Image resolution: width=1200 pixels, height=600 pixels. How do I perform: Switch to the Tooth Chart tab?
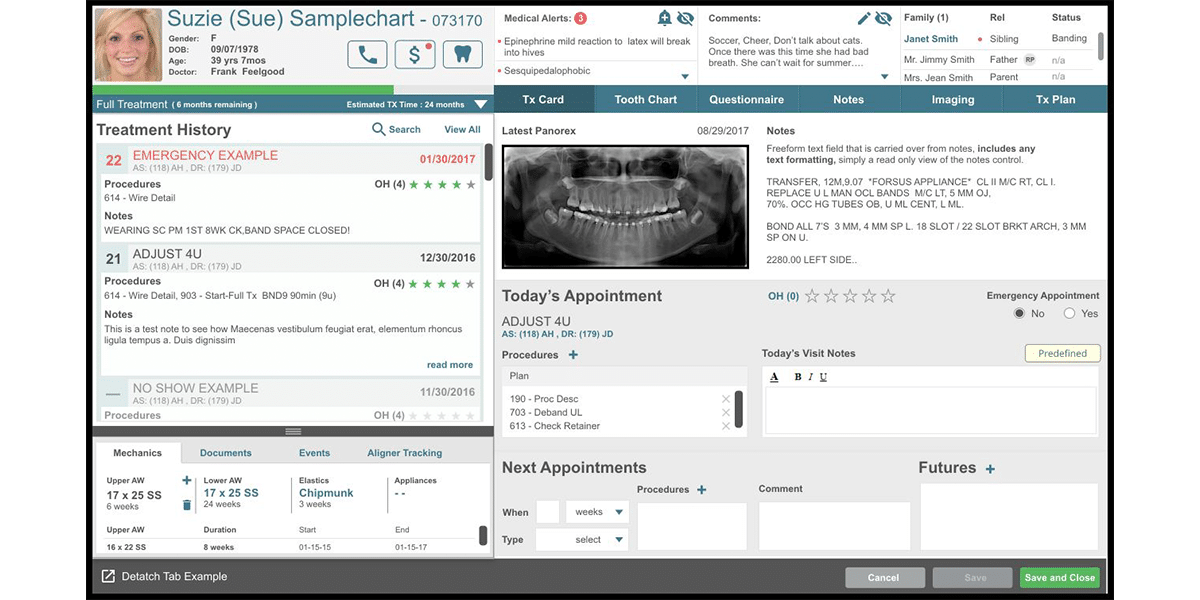pos(644,99)
